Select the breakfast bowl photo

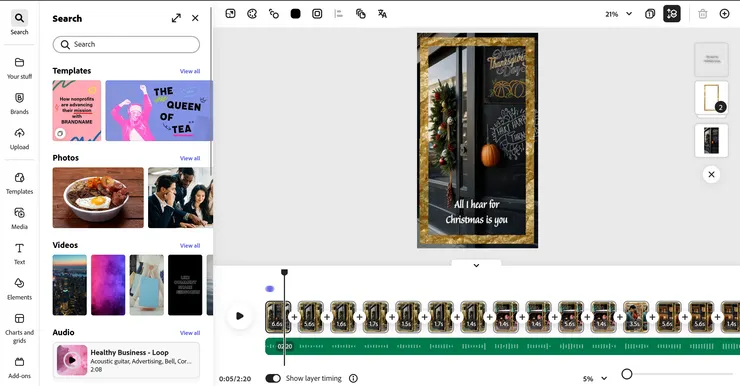coord(98,198)
